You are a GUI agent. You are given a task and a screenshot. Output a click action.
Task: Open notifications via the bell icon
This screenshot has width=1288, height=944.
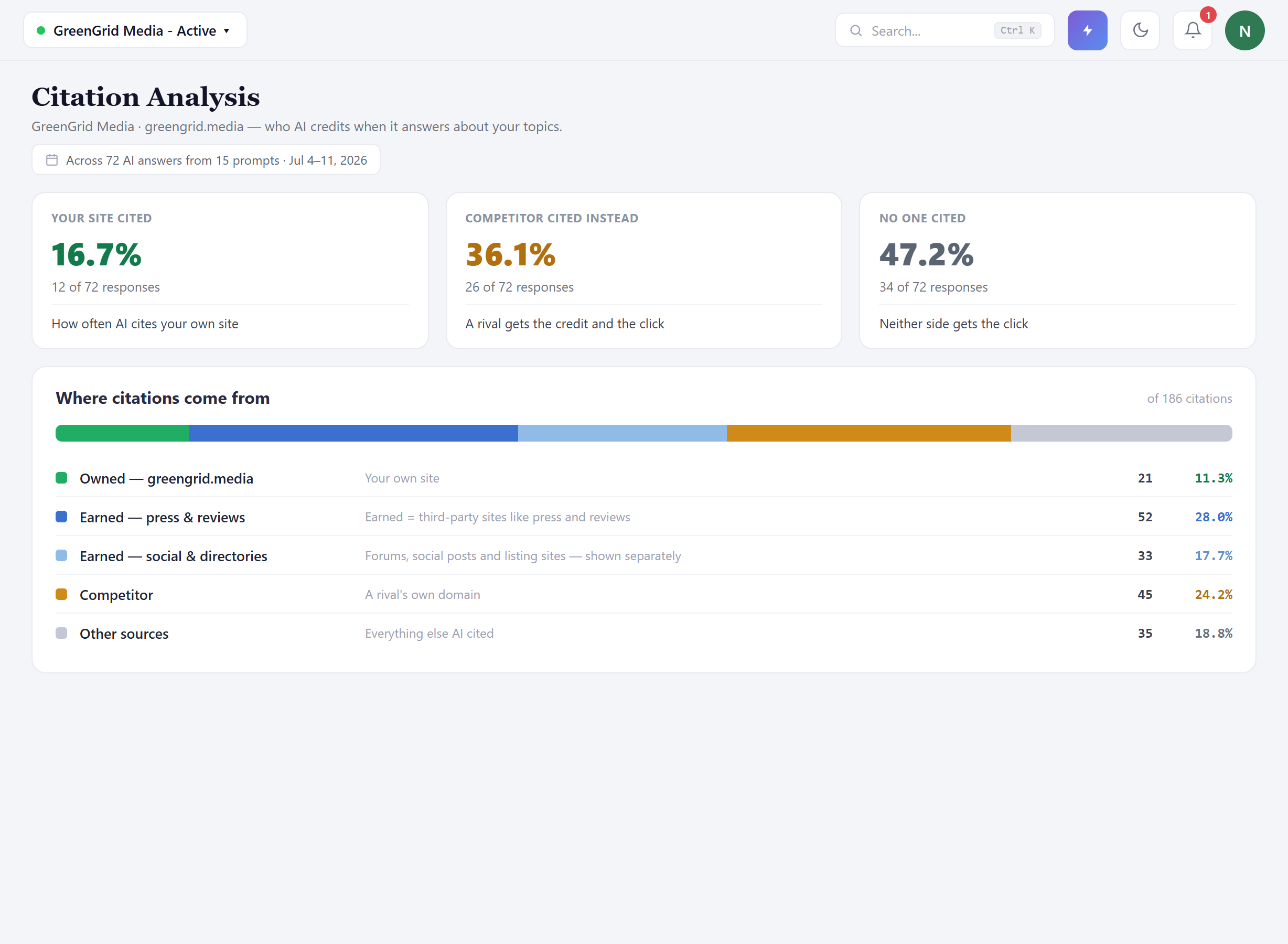click(x=1193, y=30)
